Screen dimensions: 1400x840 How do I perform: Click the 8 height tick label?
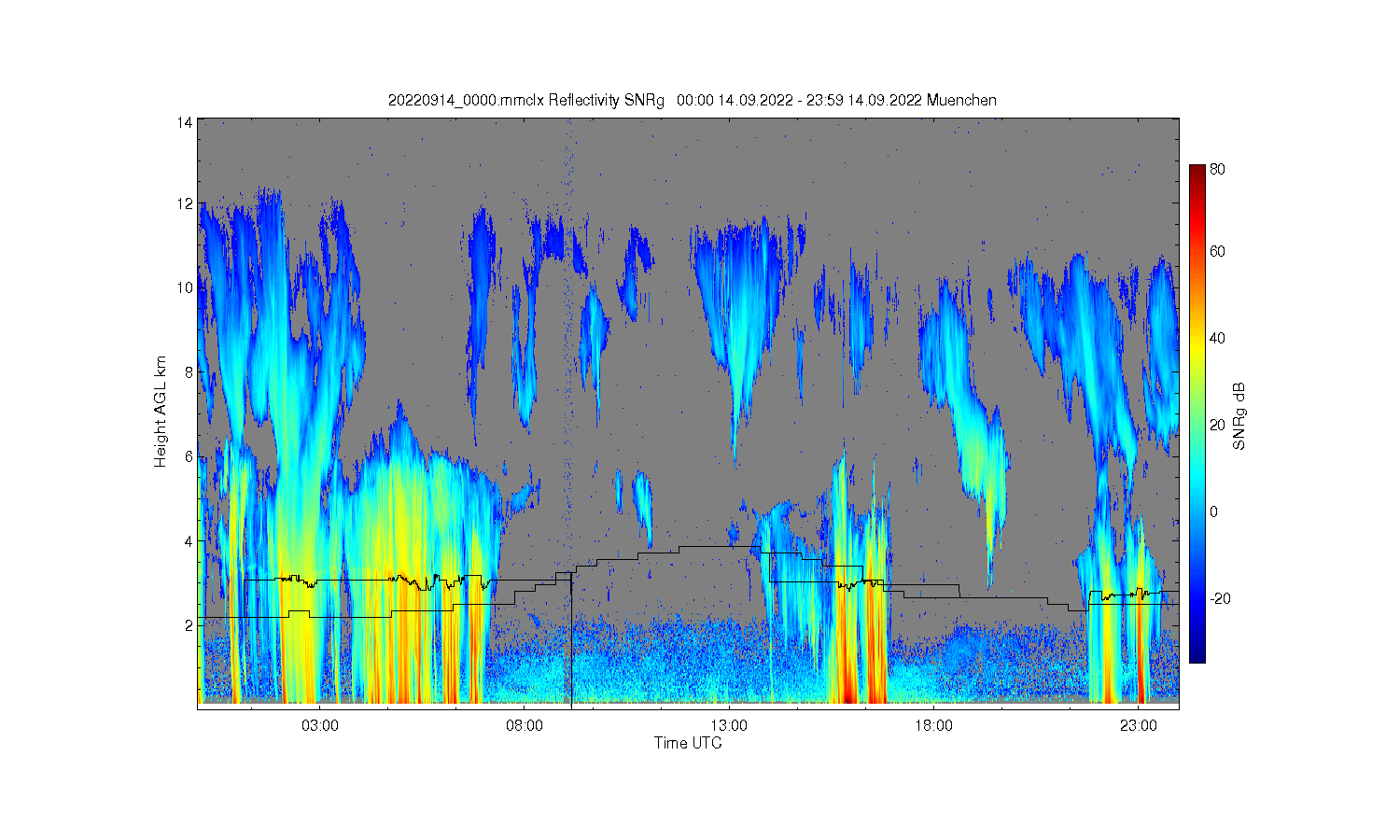coord(189,371)
